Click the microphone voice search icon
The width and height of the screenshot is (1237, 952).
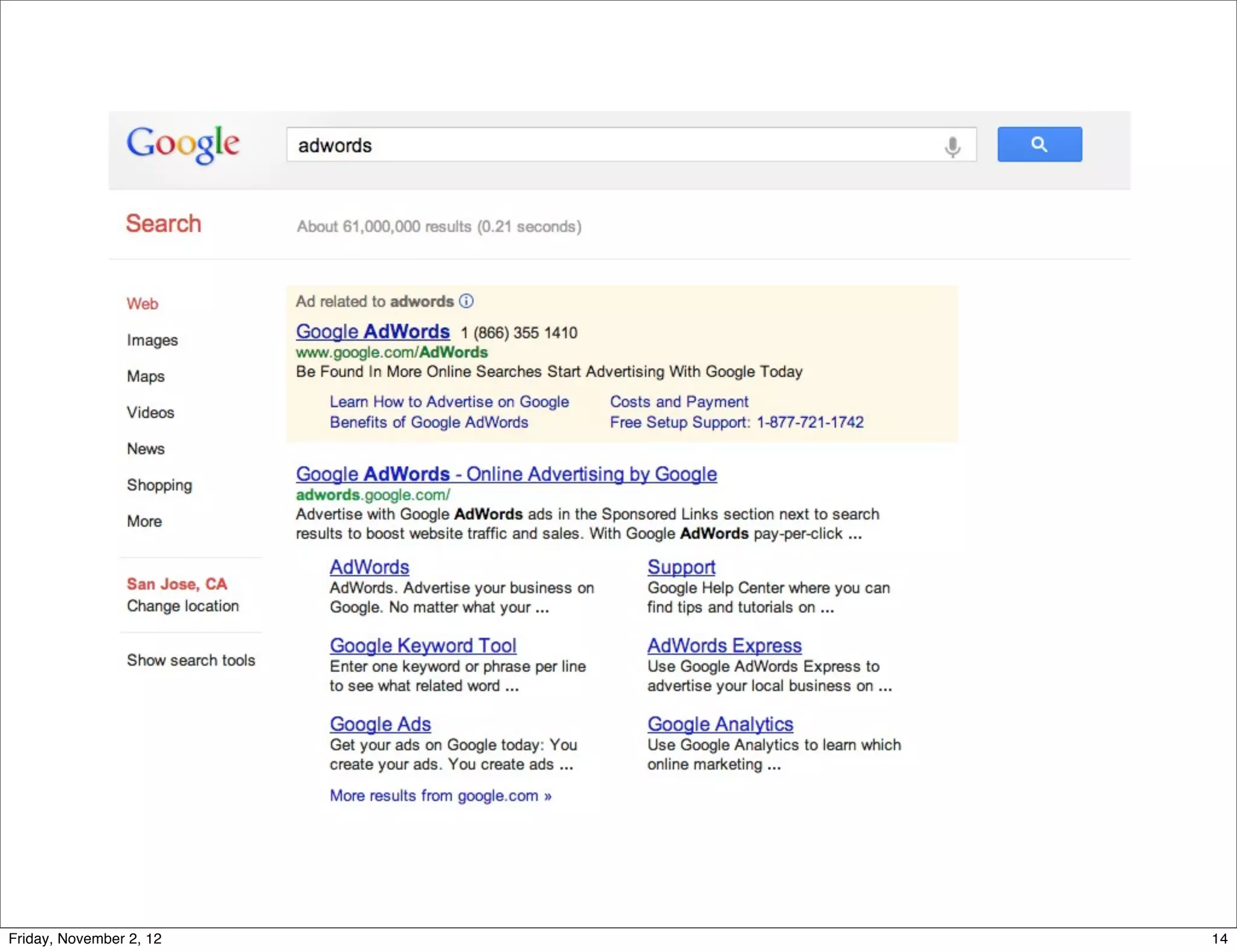(x=952, y=146)
